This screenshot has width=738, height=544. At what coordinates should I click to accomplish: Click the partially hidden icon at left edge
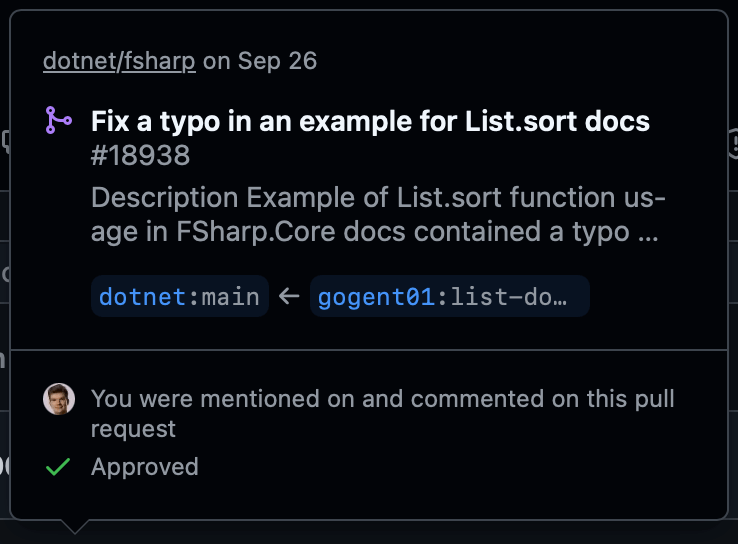5,141
